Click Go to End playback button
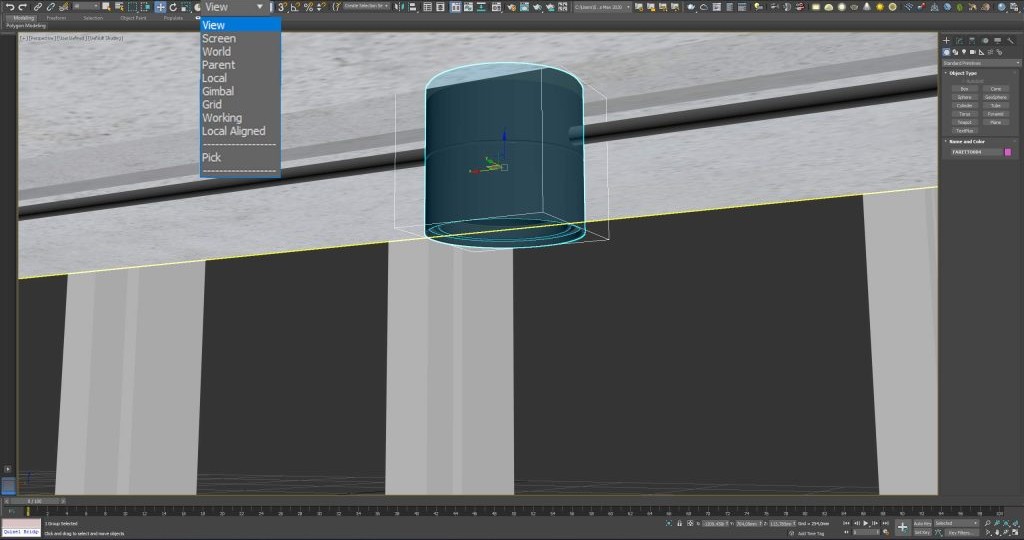The height and width of the screenshot is (540, 1024). tap(886, 523)
